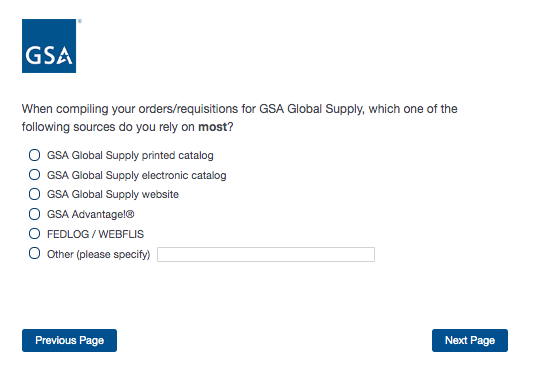
Task: Click the 'Other (please specify)' label text
Action: (x=98, y=254)
